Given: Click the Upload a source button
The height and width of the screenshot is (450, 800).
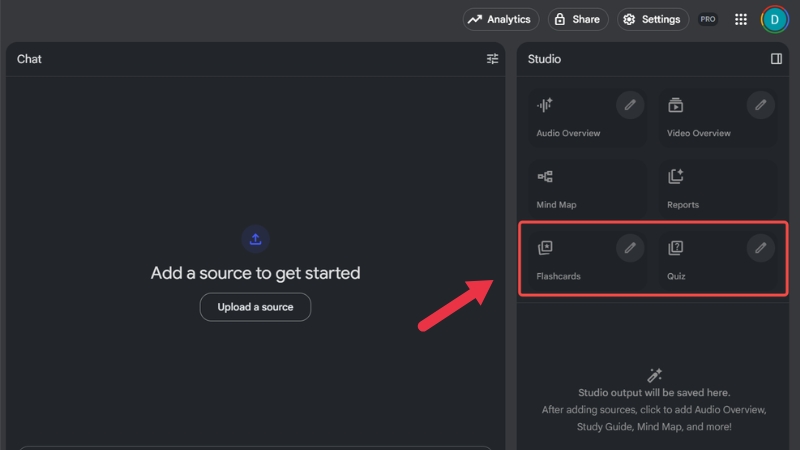Looking at the screenshot, I should (x=255, y=307).
